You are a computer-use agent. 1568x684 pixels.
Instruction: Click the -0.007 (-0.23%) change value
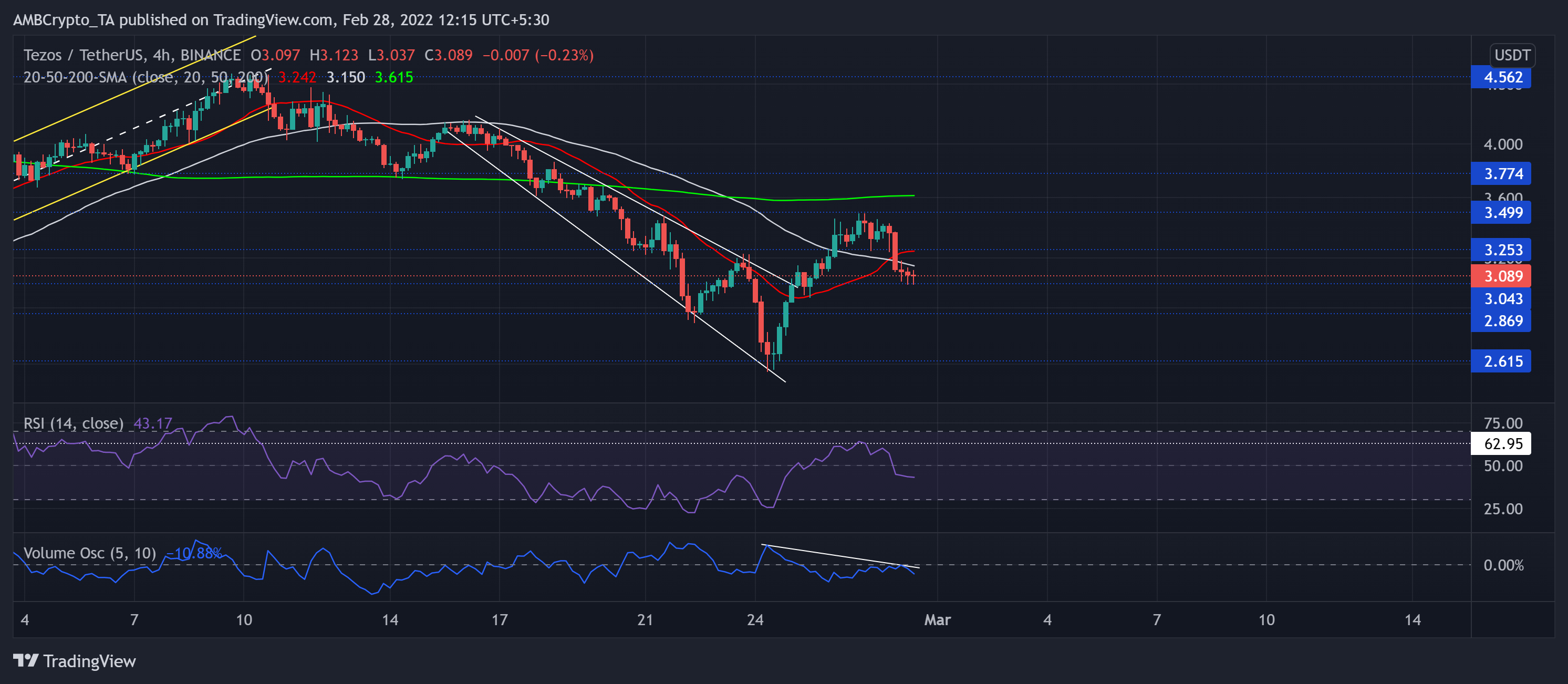point(538,55)
